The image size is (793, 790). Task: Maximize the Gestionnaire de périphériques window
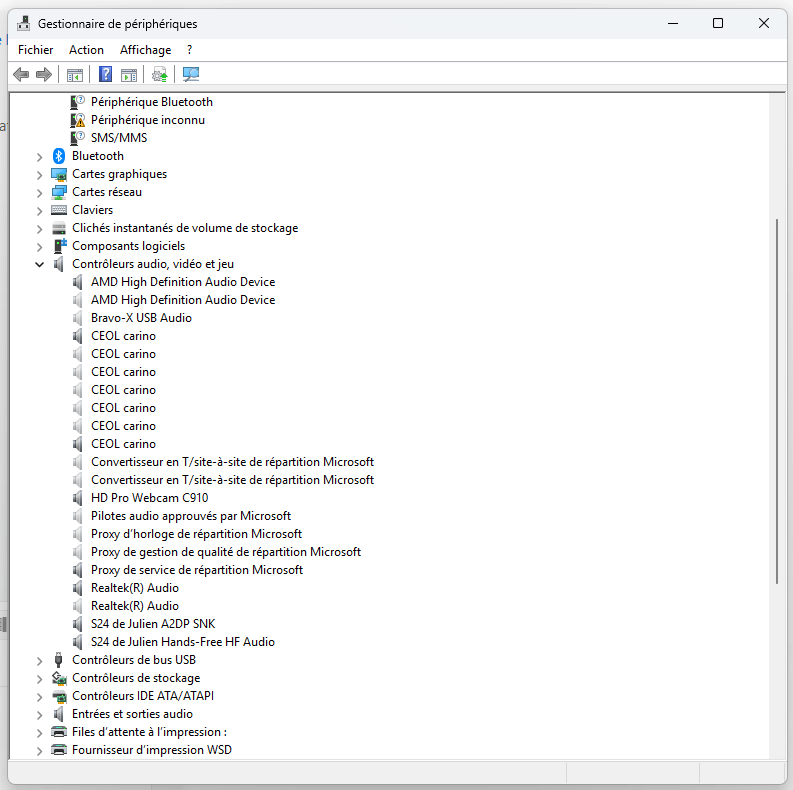point(718,23)
